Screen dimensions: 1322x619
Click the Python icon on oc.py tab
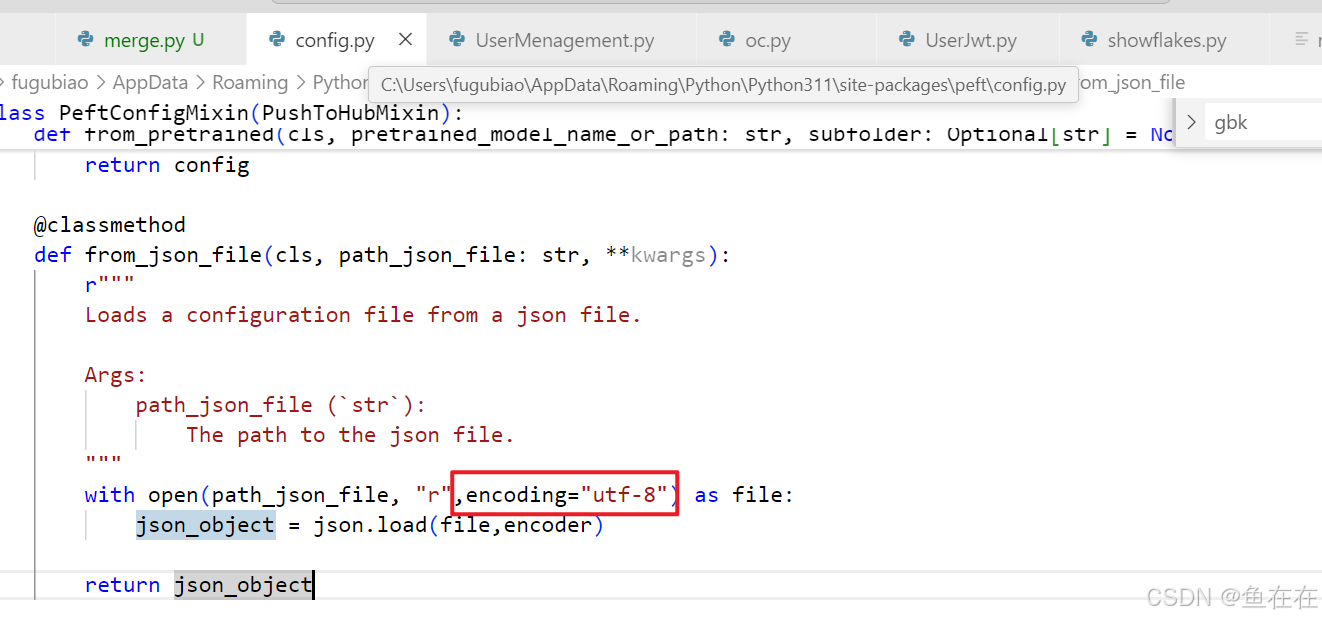coord(727,40)
